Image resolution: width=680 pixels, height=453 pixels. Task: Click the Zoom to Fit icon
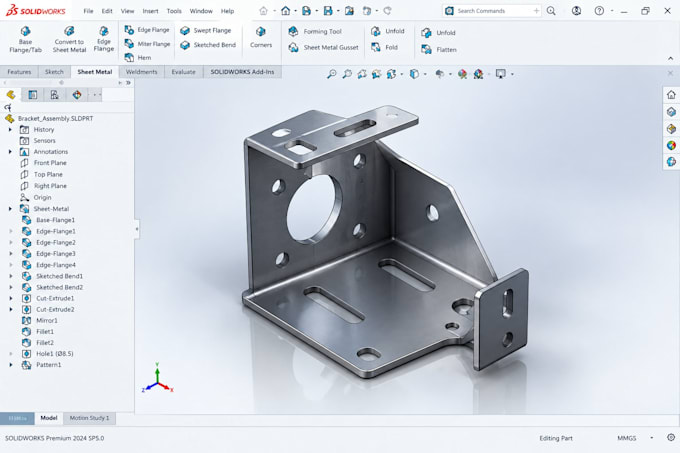[x=331, y=74]
